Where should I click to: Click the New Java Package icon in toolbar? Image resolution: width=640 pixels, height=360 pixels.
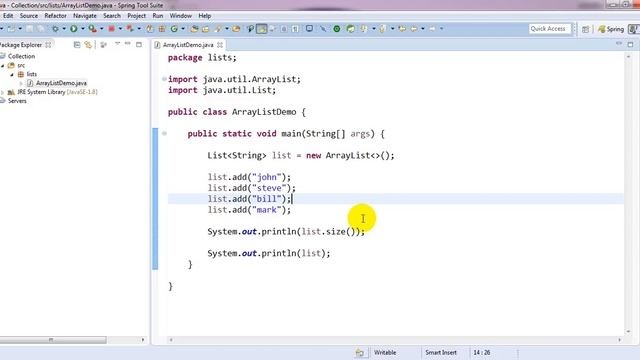[x=162, y=29]
